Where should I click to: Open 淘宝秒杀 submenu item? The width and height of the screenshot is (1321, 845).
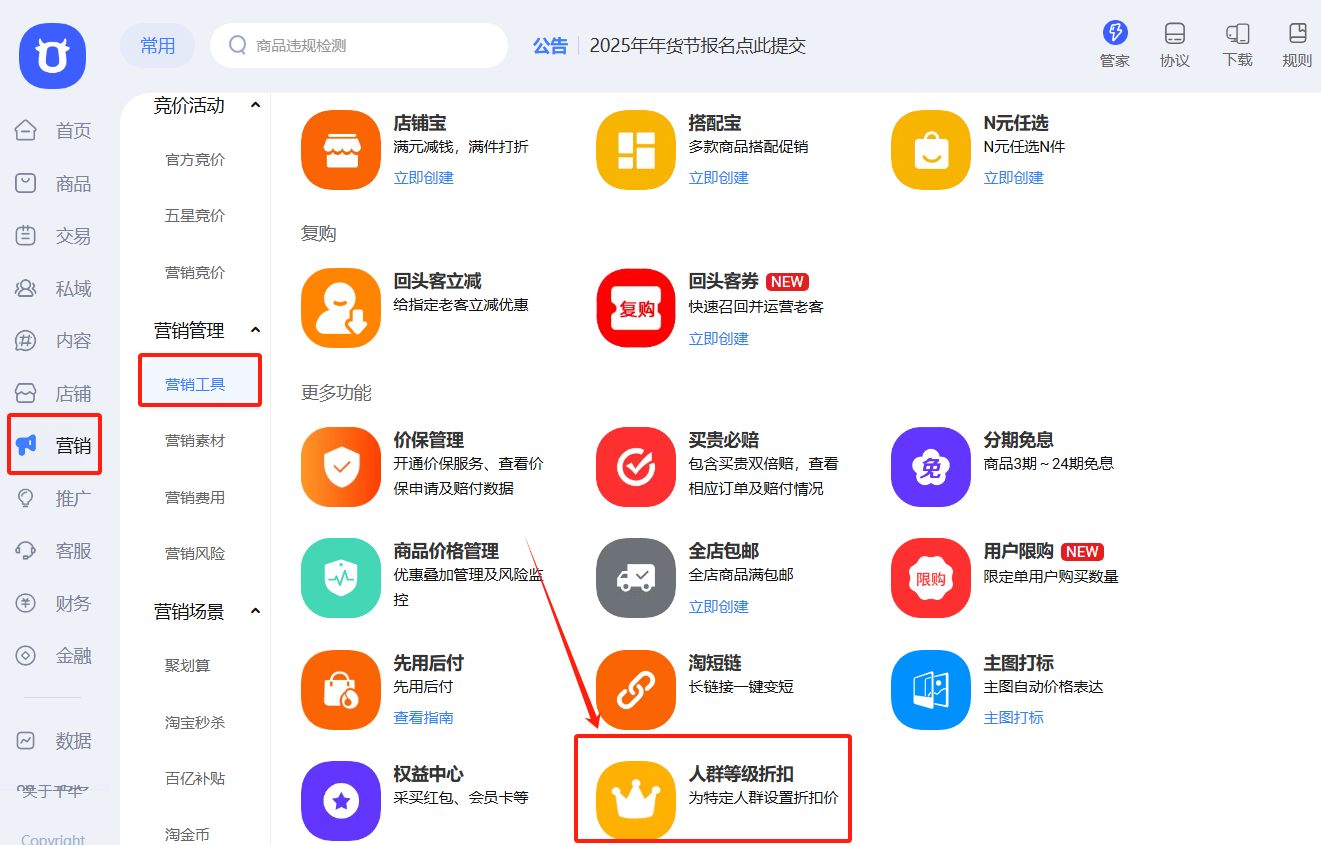coord(195,722)
